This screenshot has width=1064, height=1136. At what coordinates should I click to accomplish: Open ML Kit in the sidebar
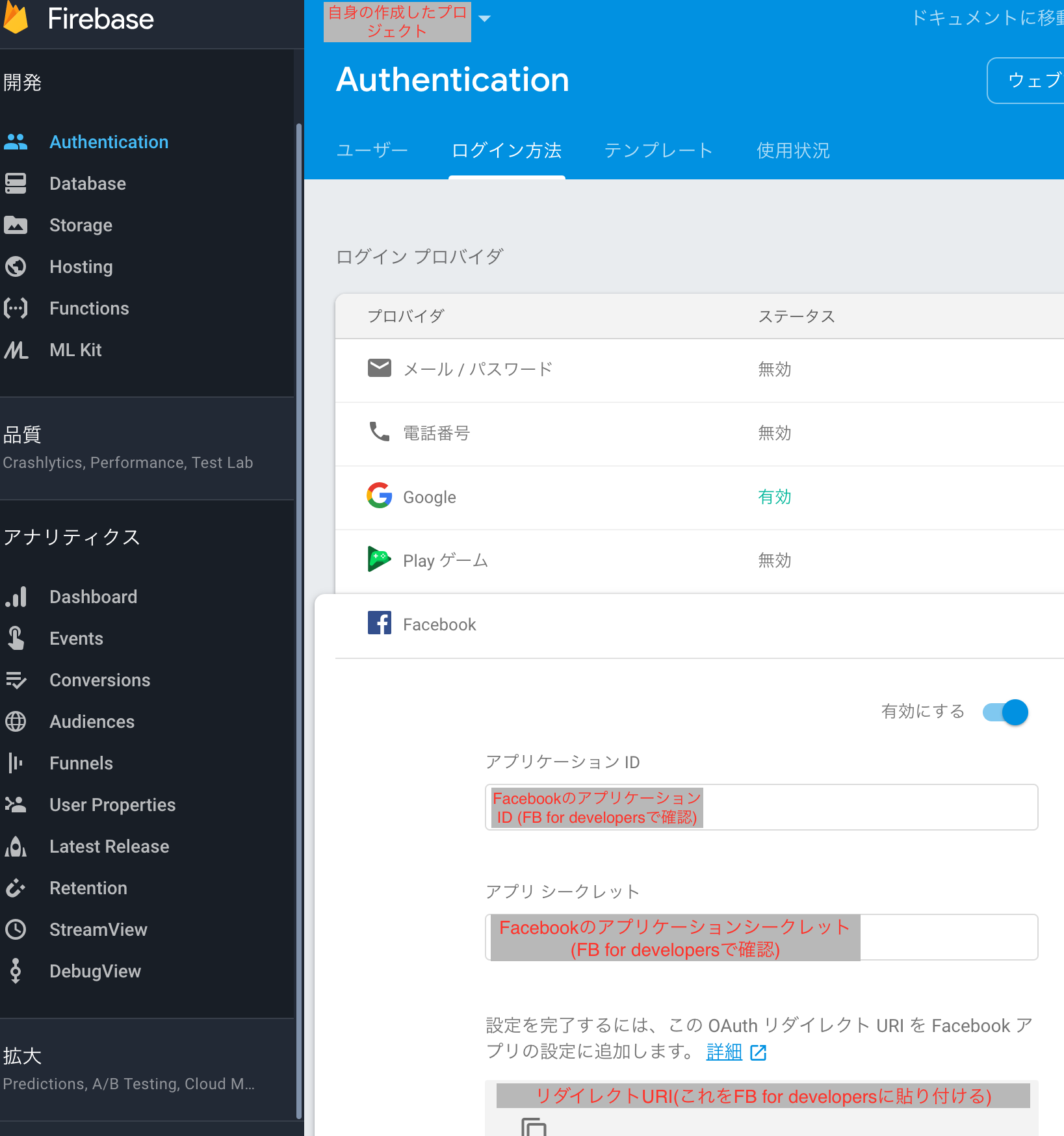tap(75, 350)
